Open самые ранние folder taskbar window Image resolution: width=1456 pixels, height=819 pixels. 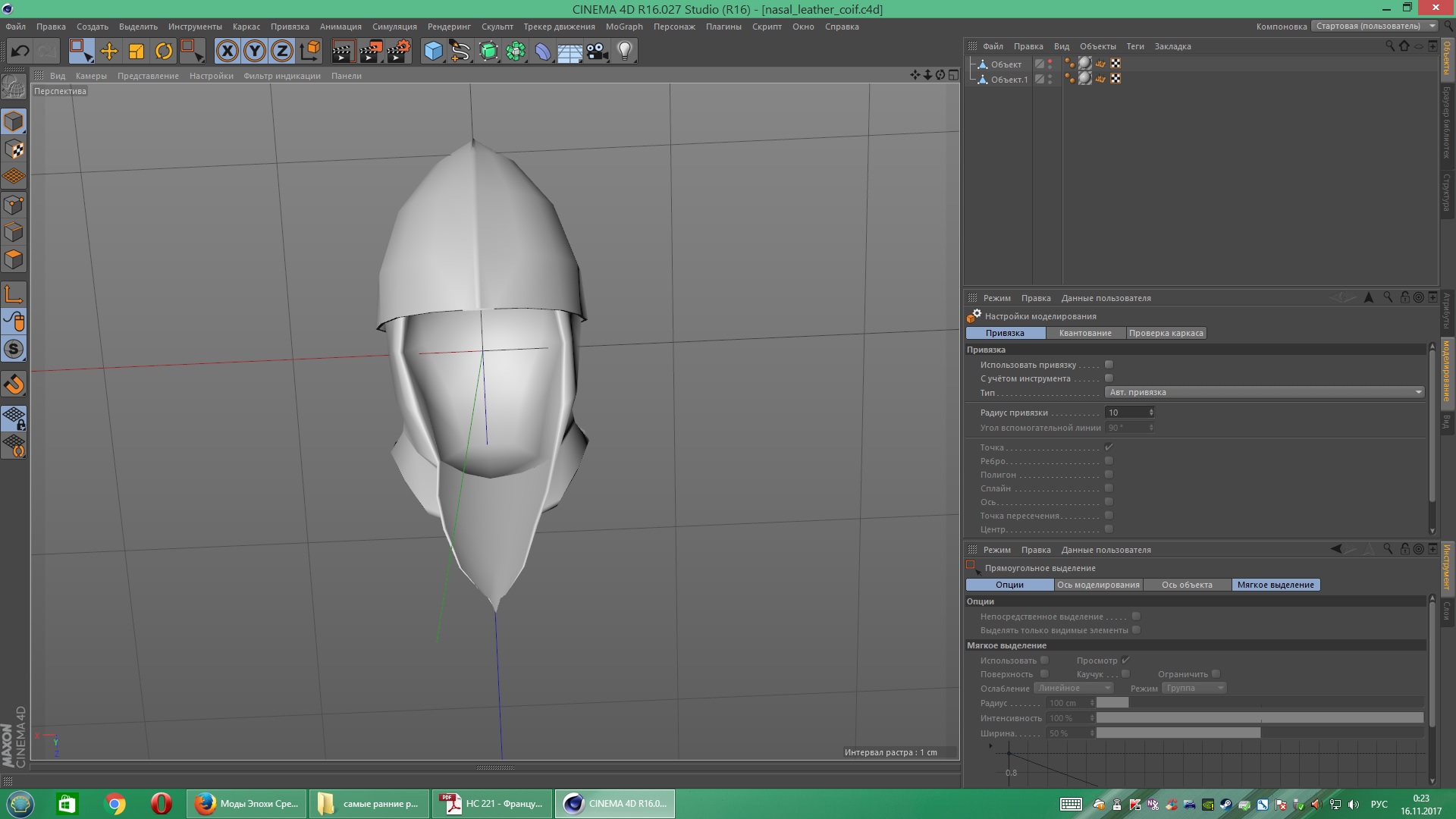pos(369,804)
